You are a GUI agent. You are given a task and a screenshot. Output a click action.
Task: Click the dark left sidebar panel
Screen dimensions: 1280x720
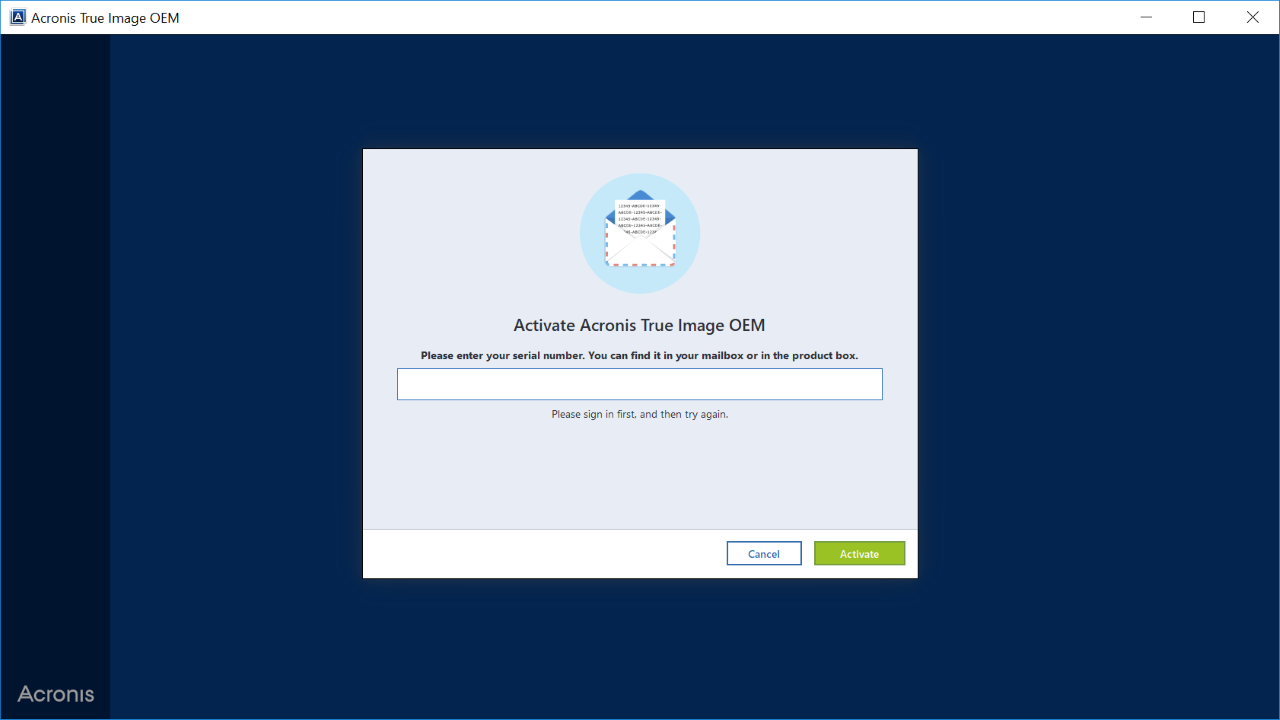[55, 350]
